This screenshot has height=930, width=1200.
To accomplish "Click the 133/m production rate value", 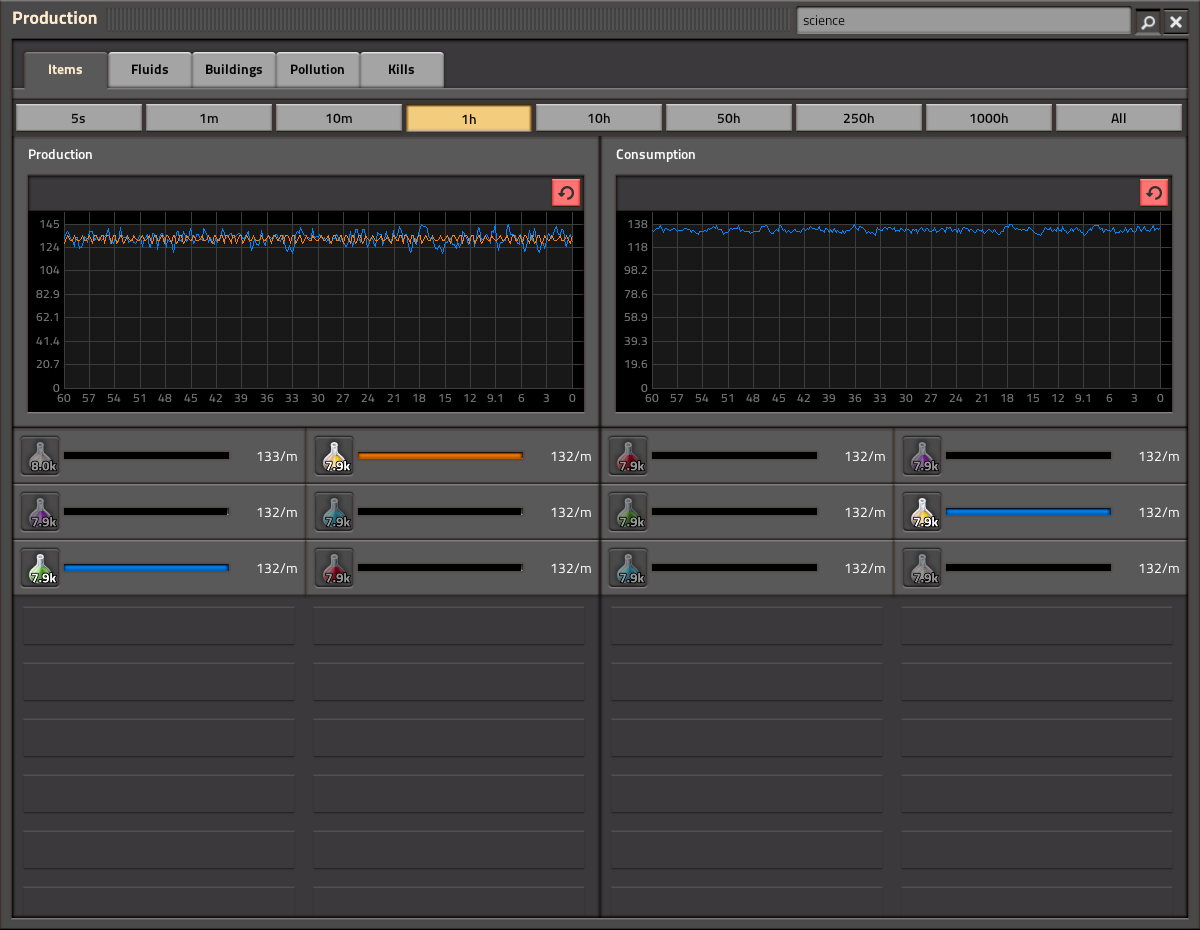I will [277, 456].
